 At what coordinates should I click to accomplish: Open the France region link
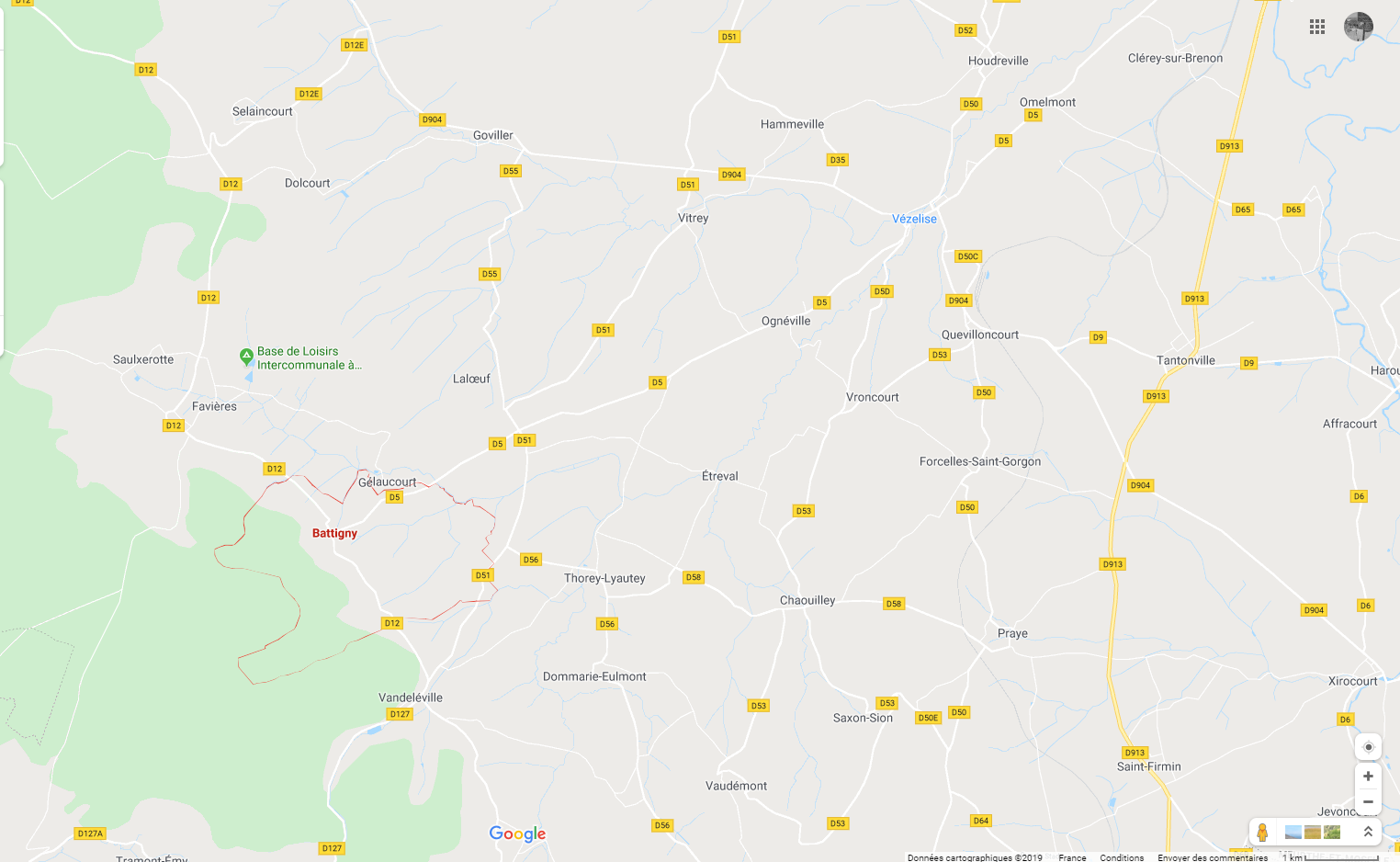pyautogui.click(x=1072, y=857)
